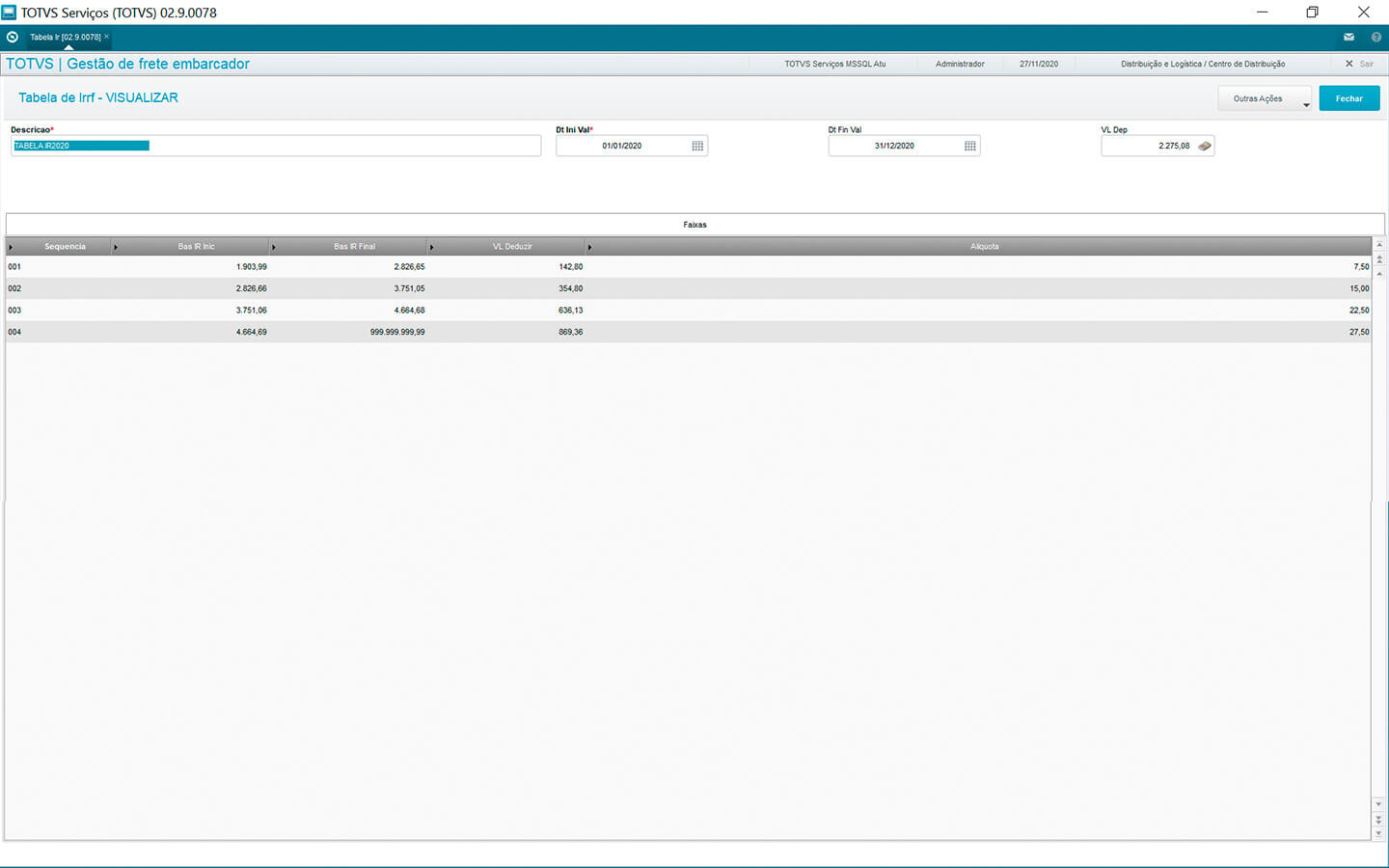Click the TOTVS logo icon in top bar
Image resolution: width=1389 pixels, height=868 pixels.
(13, 38)
